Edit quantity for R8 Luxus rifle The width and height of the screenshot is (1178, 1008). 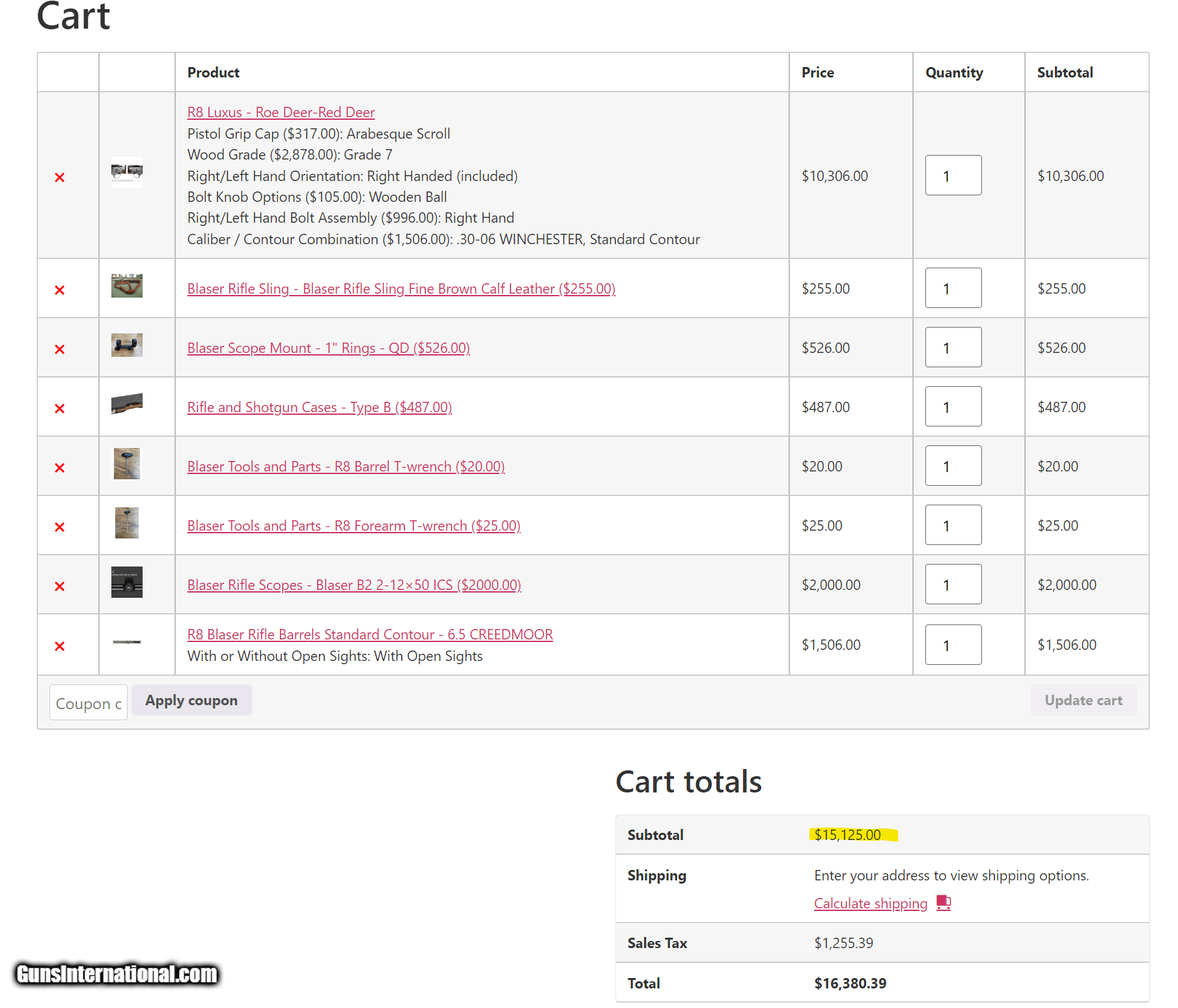[953, 175]
